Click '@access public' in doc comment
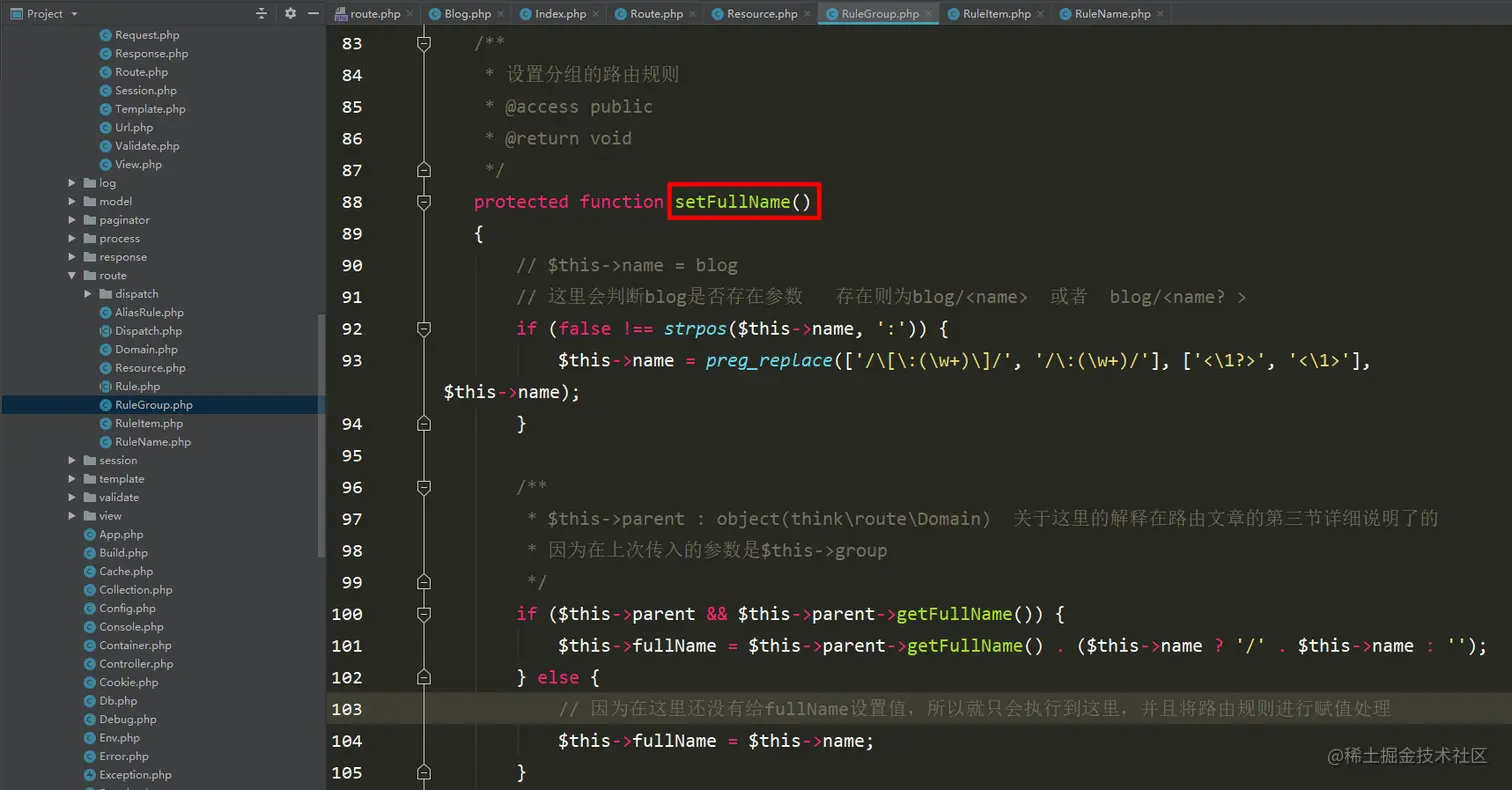The image size is (1512, 790). click(x=579, y=107)
